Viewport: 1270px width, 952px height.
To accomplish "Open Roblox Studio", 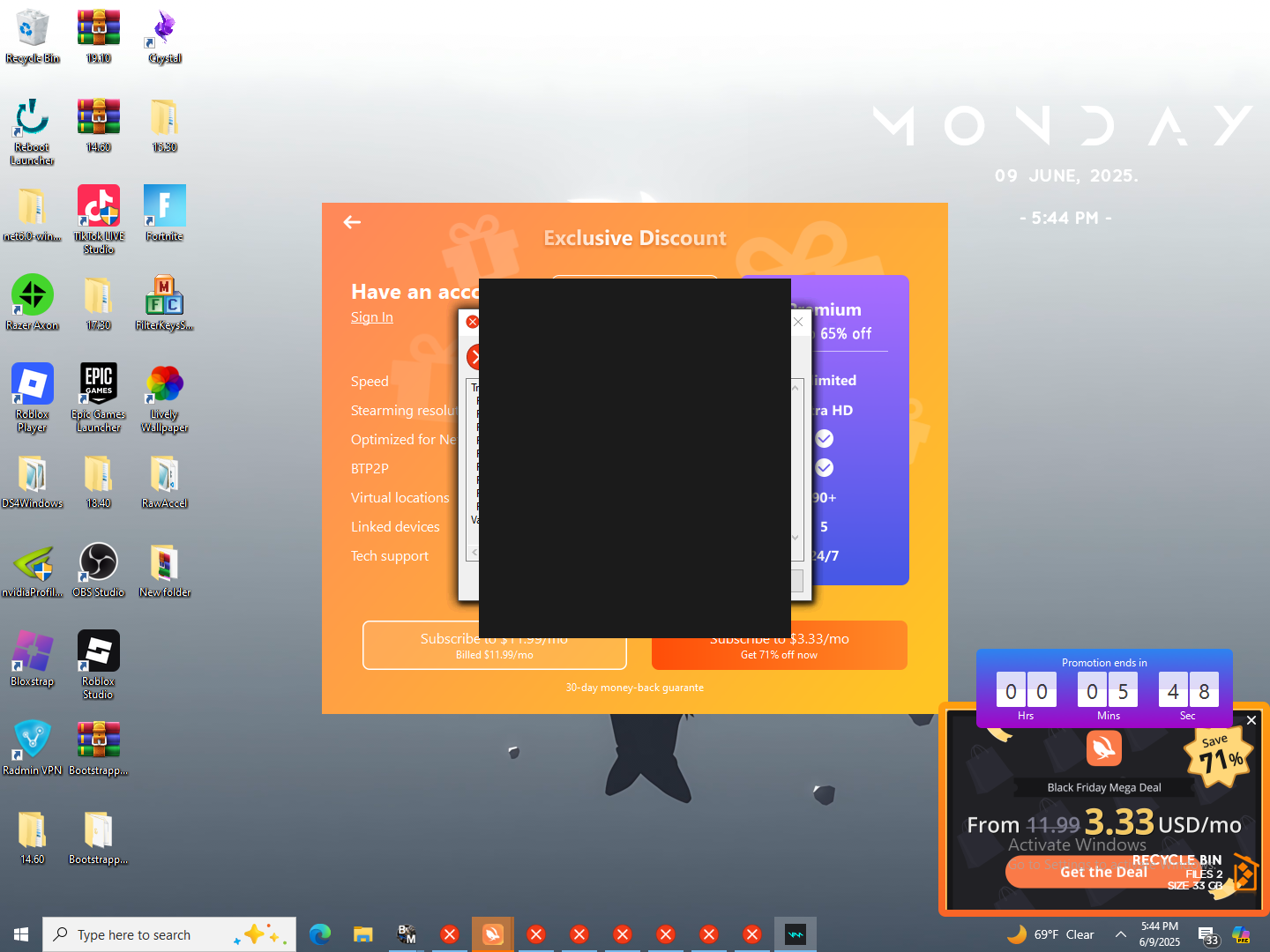I will 99,666.
